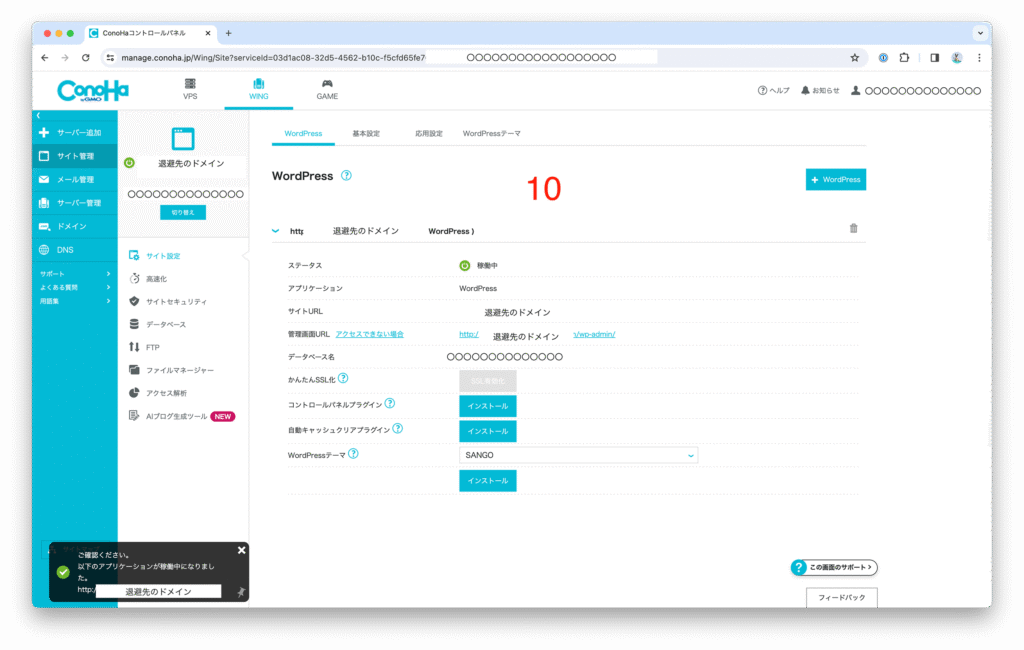The width and height of the screenshot is (1024, 650).
Task: Open the tab search dropdown arrow
Action: pyautogui.click(x=980, y=33)
